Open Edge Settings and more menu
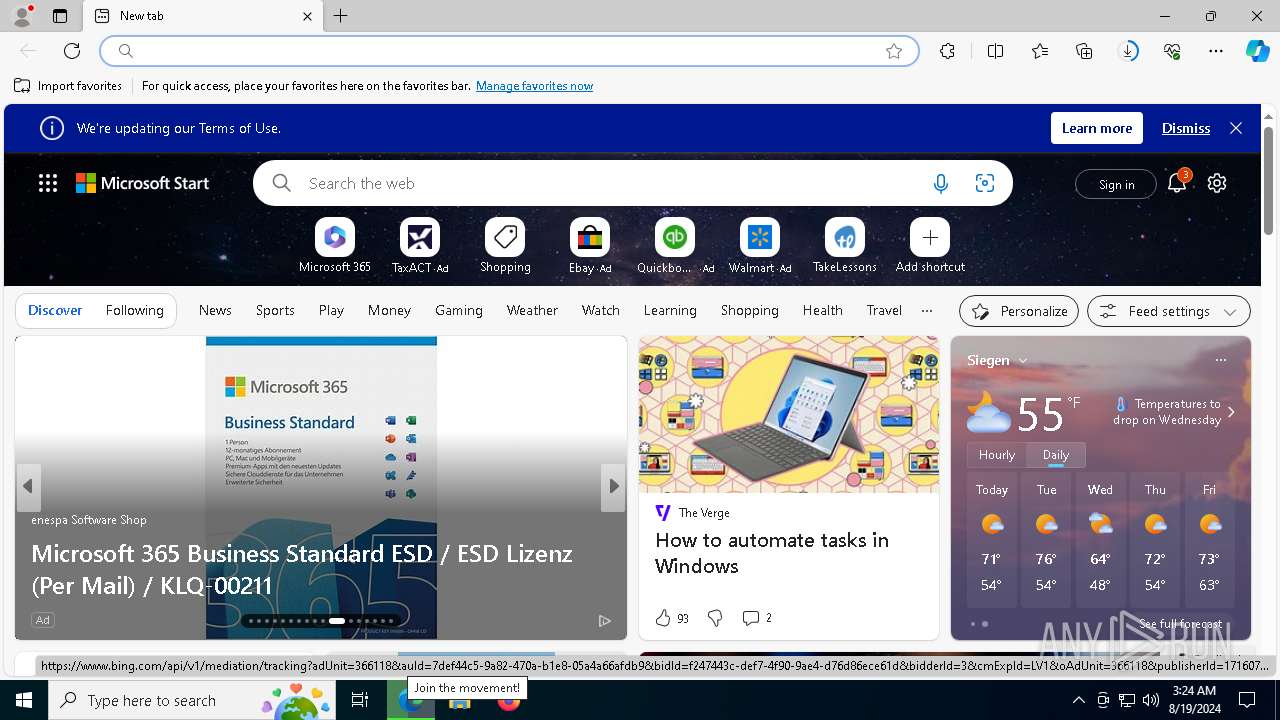 click(x=1216, y=51)
